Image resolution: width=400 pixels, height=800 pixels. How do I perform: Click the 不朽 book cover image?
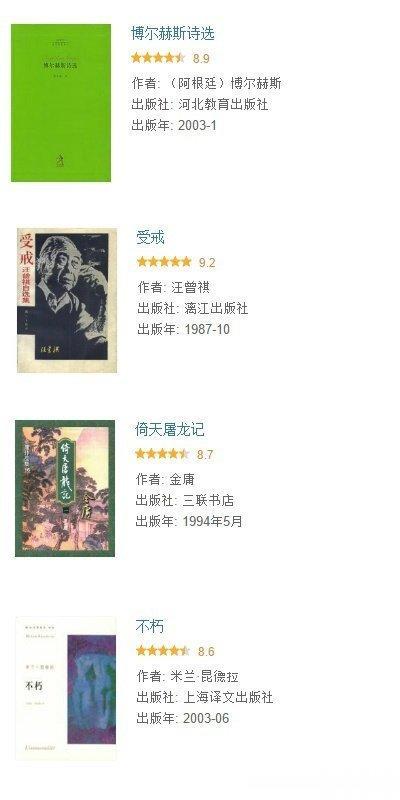(x=66, y=688)
